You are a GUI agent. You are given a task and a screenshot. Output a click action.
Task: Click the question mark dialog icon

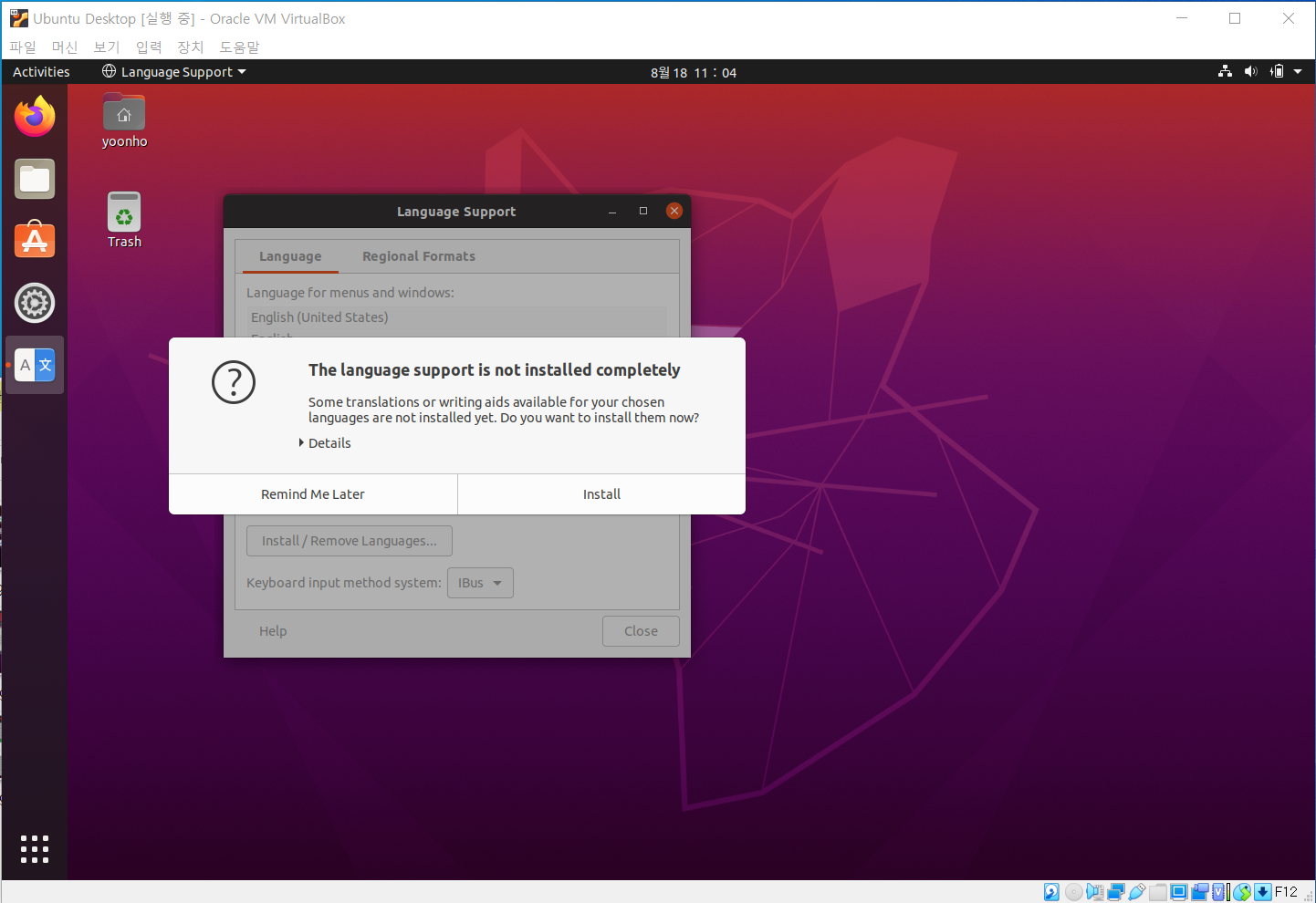234,382
